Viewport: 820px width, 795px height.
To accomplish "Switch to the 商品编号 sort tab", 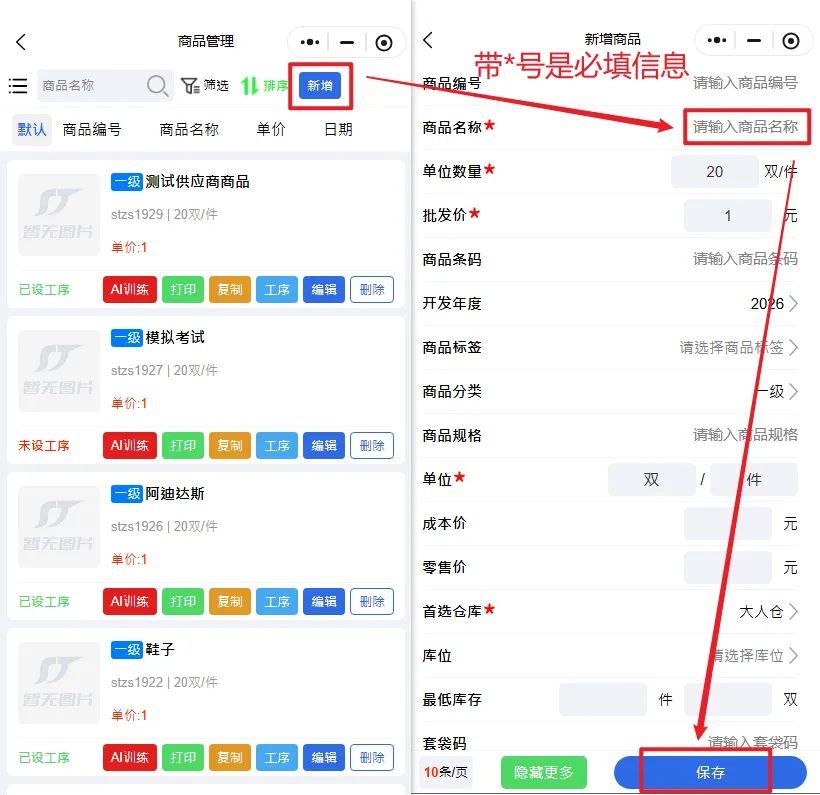I will click(92, 129).
